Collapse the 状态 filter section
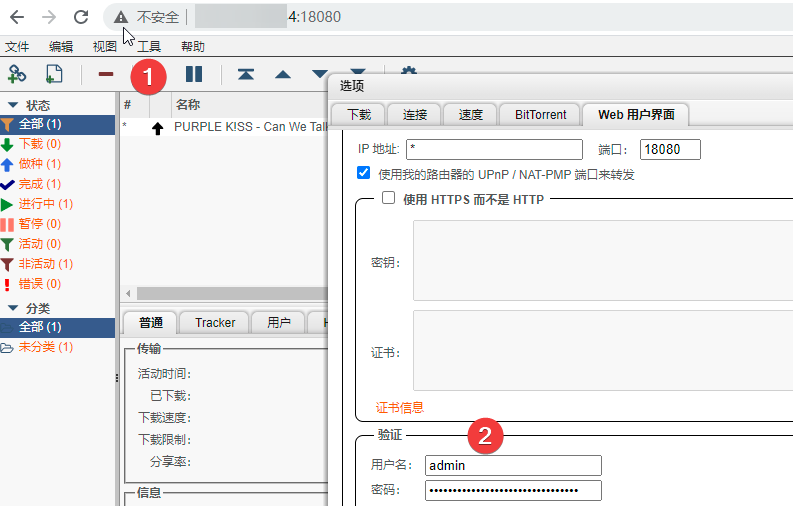This screenshot has width=793, height=506. click(x=13, y=105)
